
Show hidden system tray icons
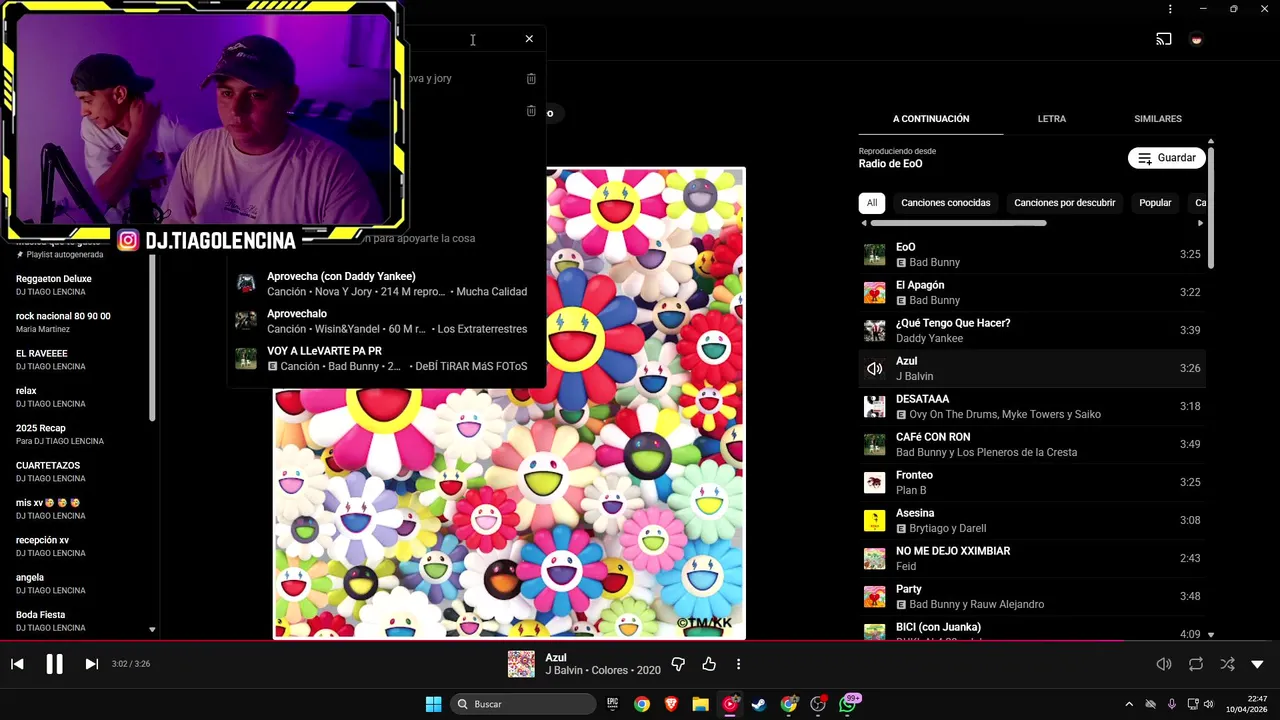(1129, 704)
